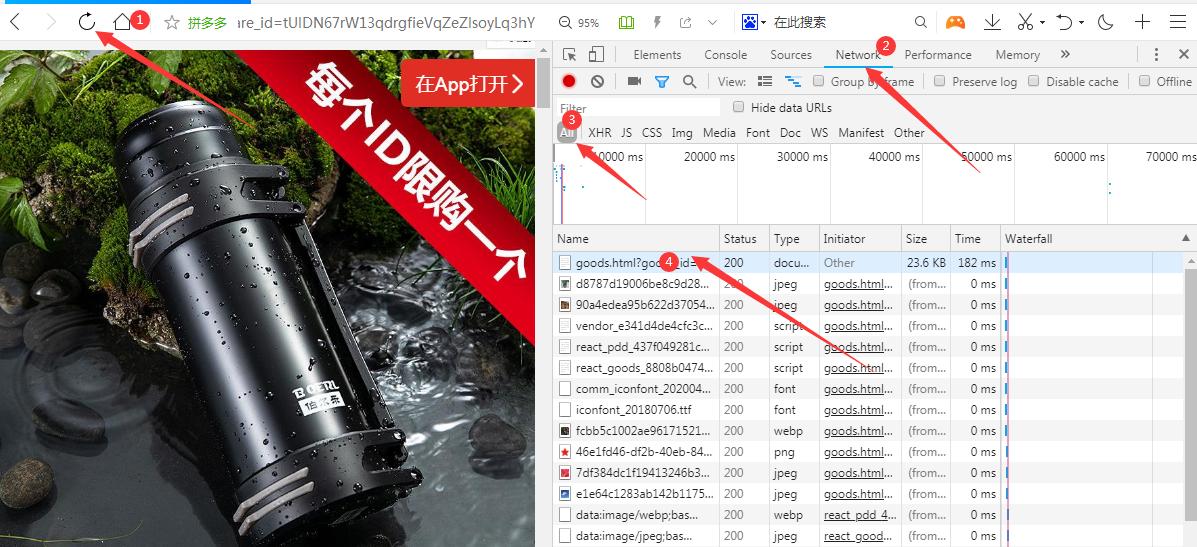Click the lightning speed-mode icon

point(657,23)
